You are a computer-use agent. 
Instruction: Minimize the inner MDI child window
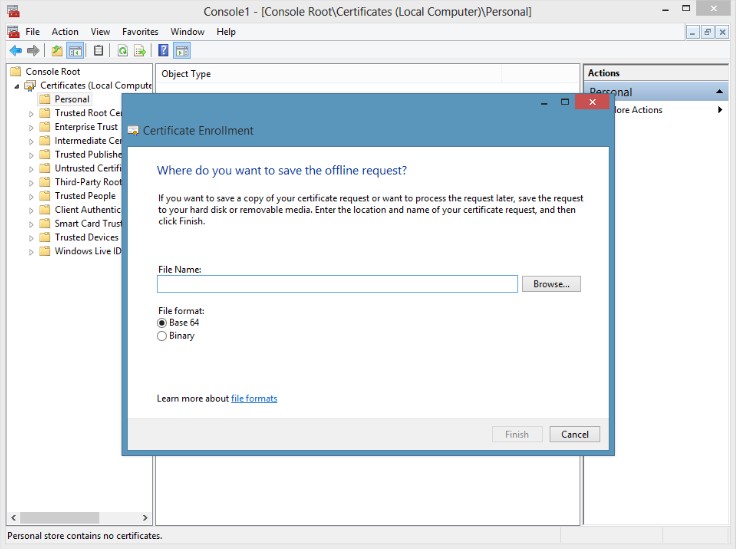coord(692,32)
